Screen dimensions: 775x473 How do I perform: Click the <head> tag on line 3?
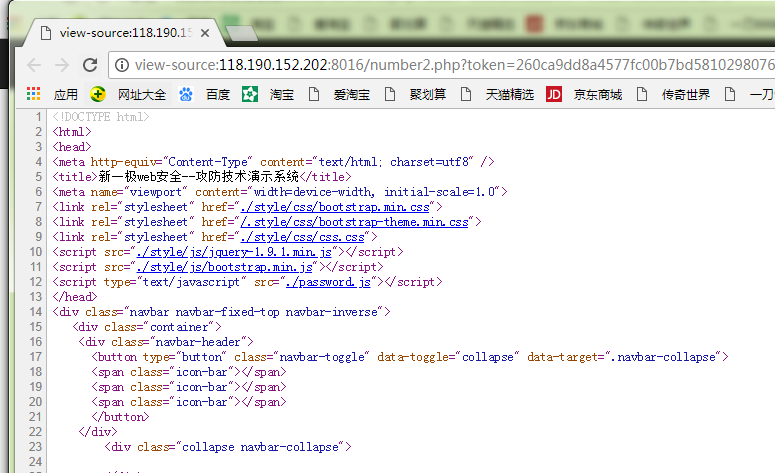pos(72,147)
